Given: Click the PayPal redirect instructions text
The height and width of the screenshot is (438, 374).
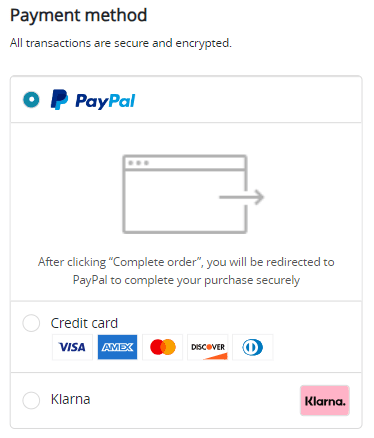Looking at the screenshot, I should [186, 271].
